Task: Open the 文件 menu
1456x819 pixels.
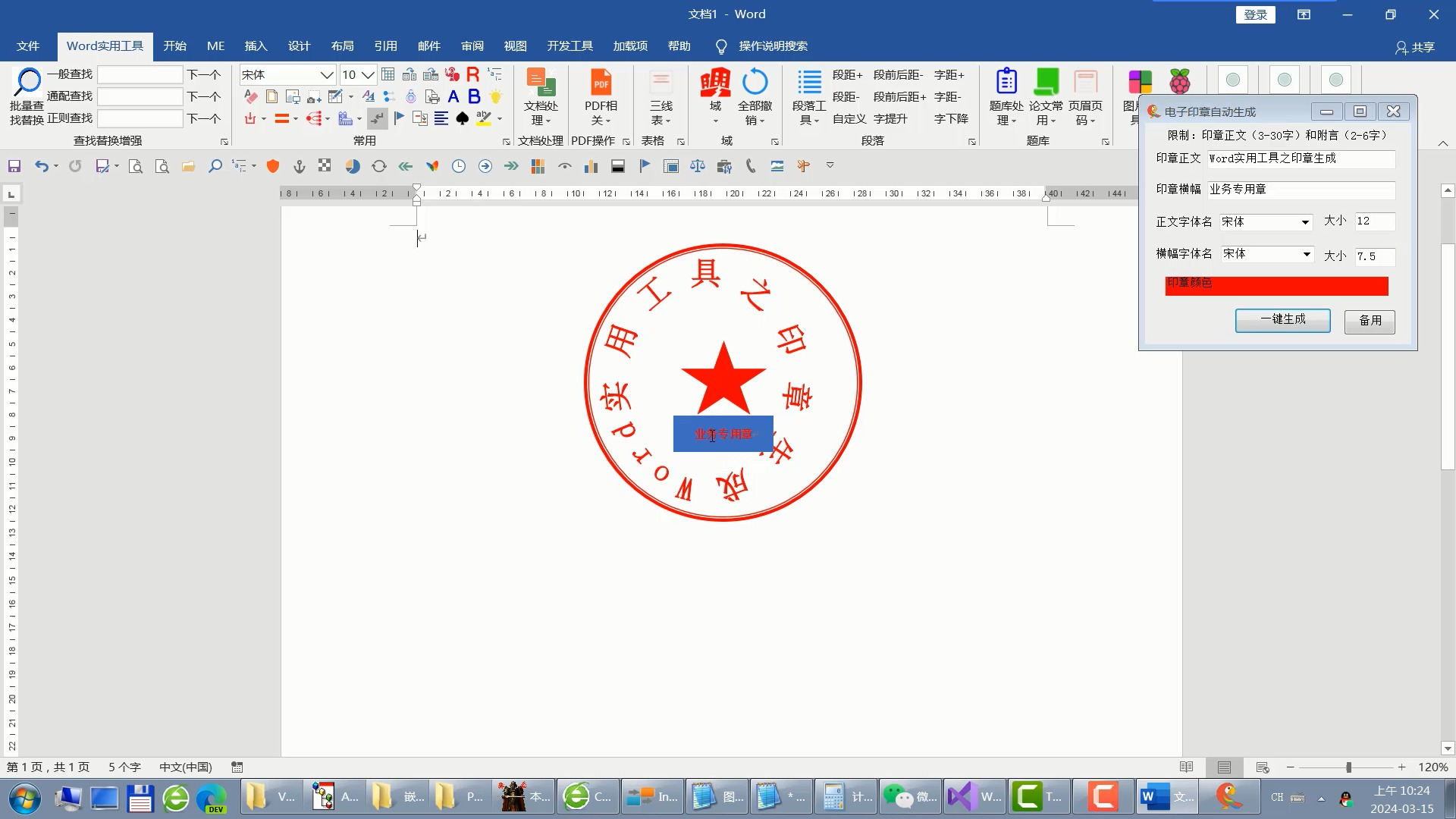Action: pos(27,46)
